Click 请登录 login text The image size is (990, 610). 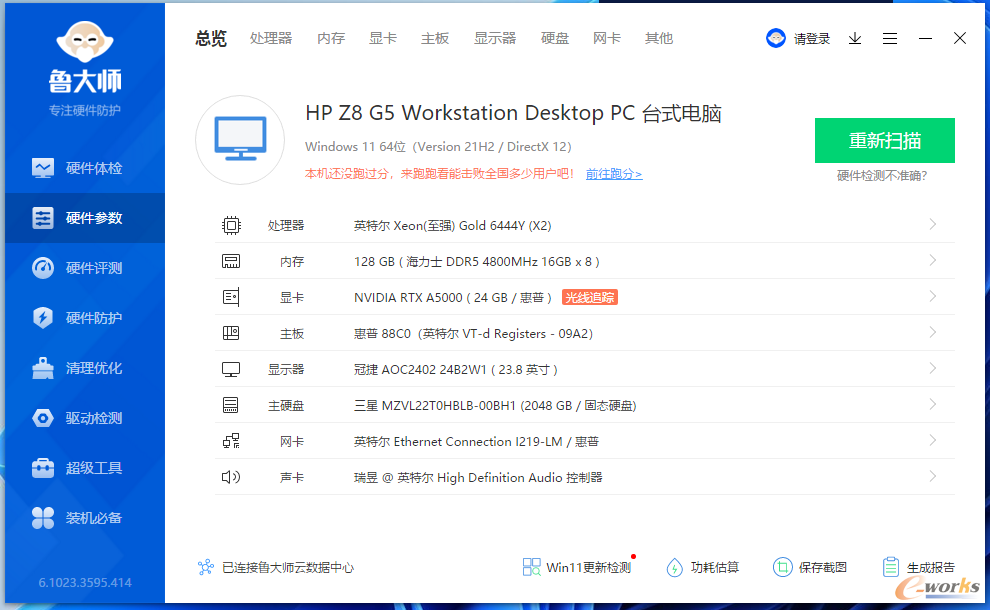[x=812, y=39]
